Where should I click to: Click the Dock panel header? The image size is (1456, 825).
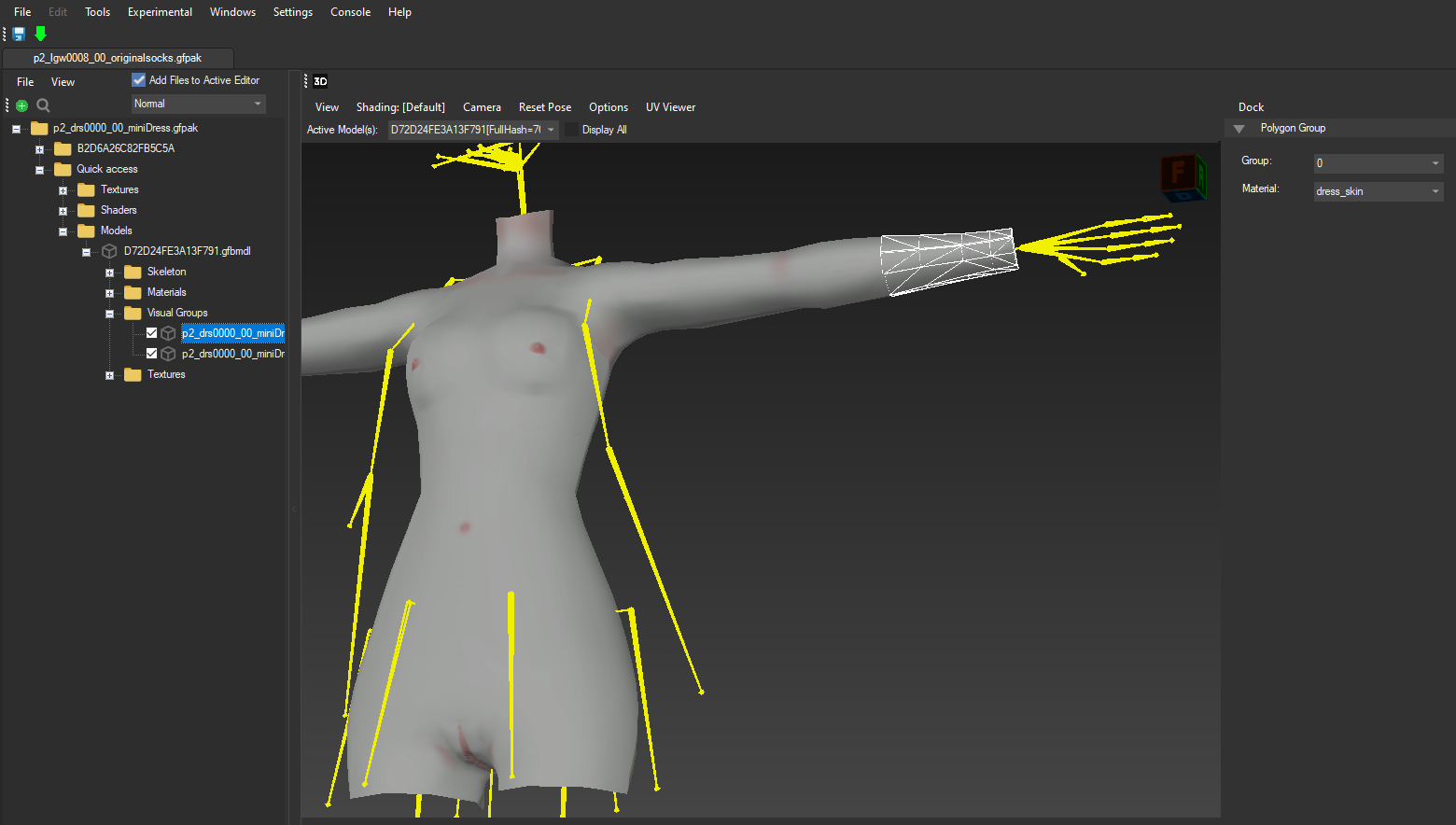(x=1251, y=107)
